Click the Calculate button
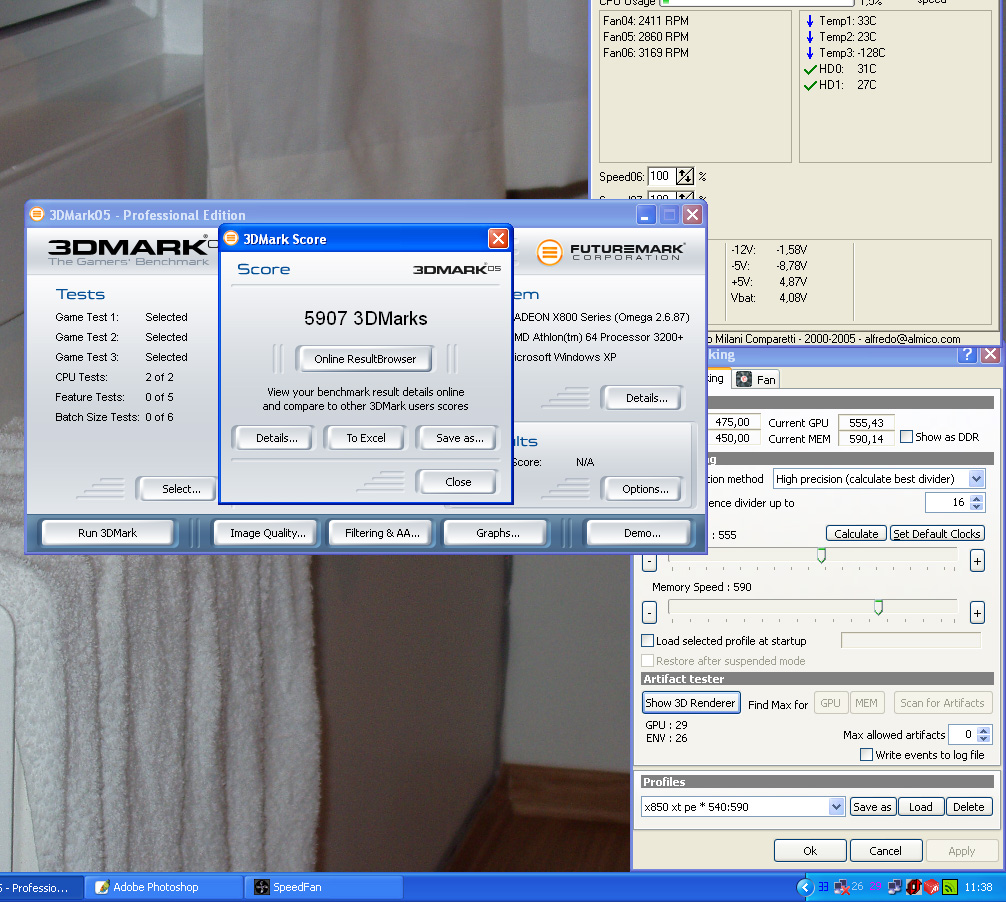The height and width of the screenshot is (902, 1006). [856, 534]
